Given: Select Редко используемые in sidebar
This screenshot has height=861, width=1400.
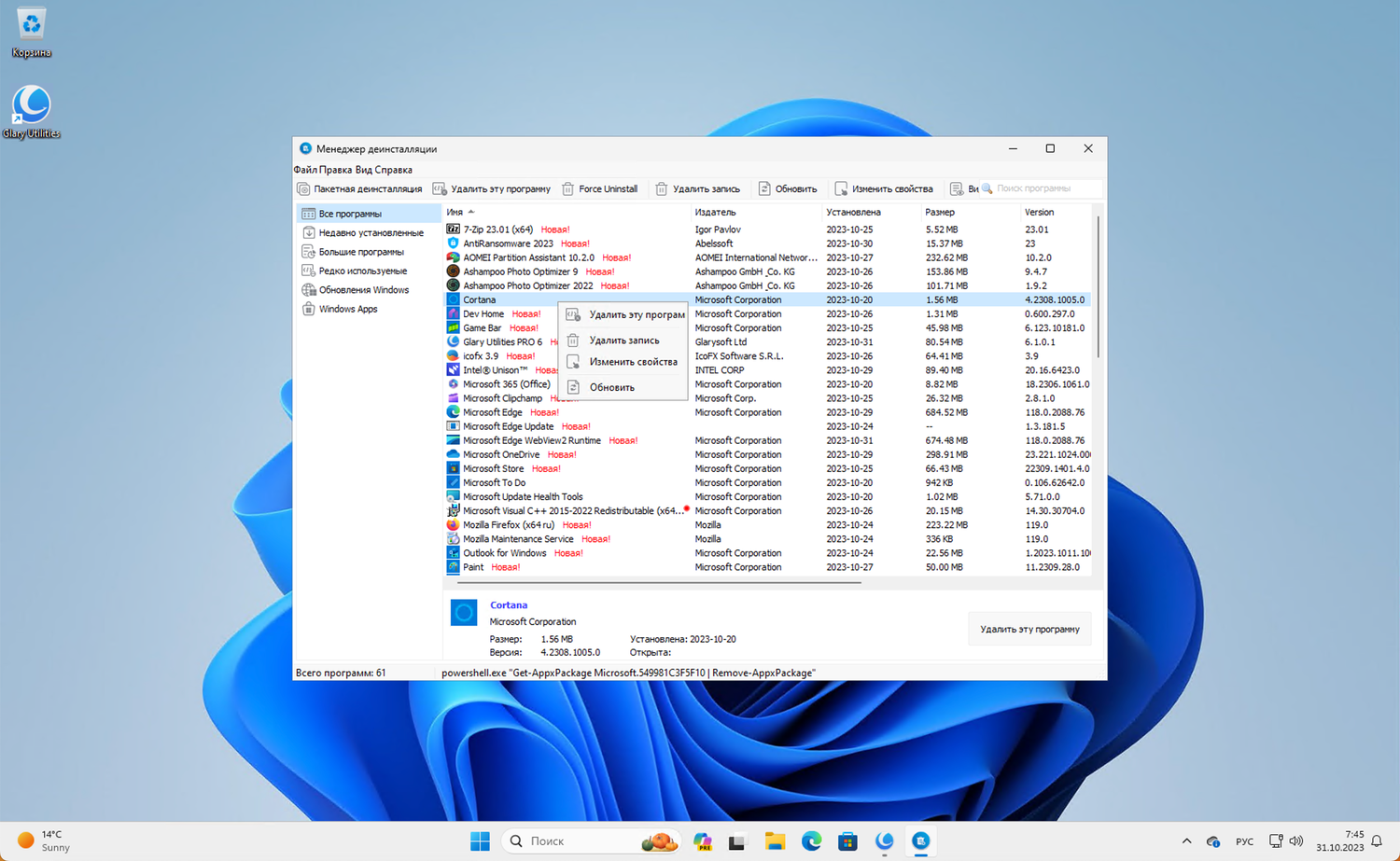Looking at the screenshot, I should pos(362,271).
